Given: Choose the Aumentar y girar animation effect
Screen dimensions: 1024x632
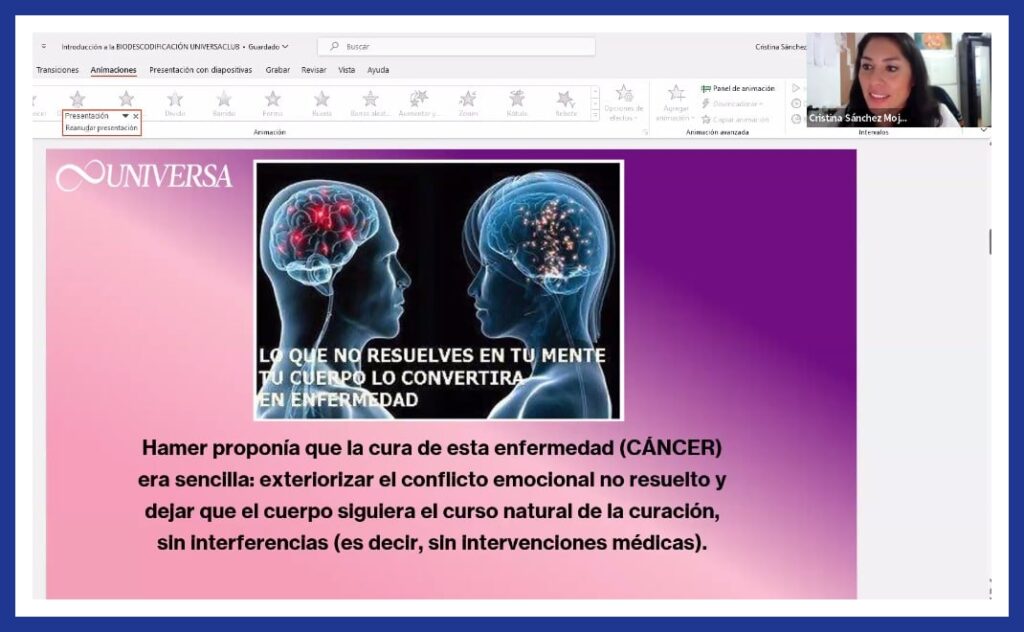Looking at the screenshot, I should [419, 104].
